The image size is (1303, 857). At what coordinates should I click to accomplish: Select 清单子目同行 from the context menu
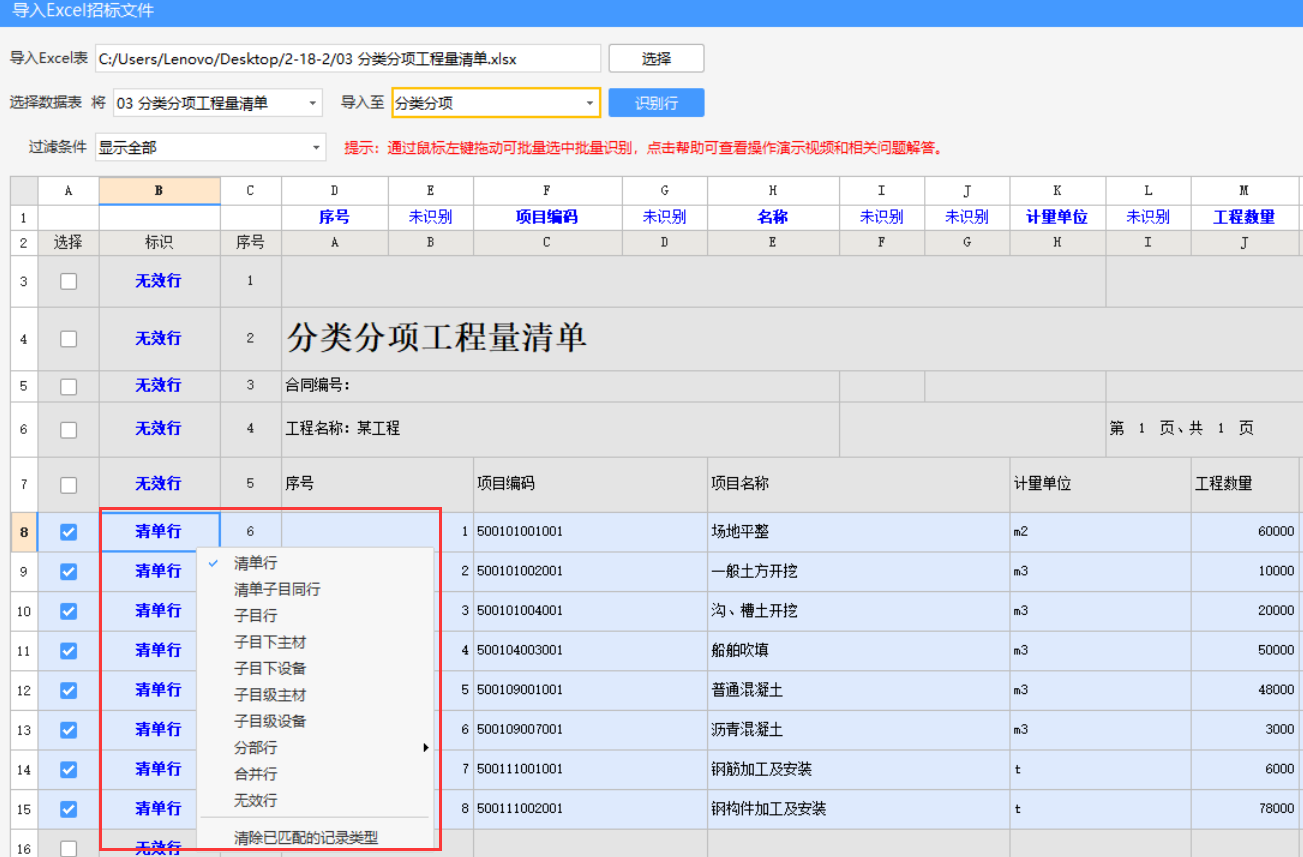coord(277,590)
